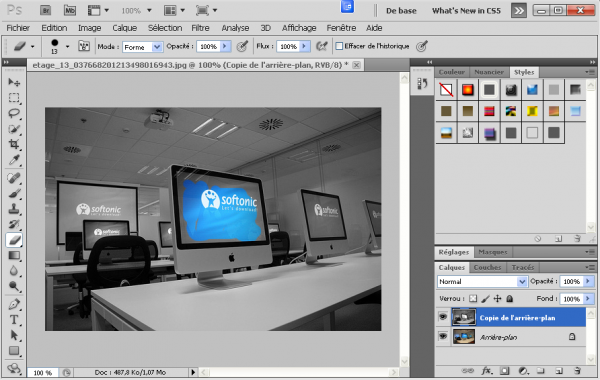Edit the status bar zoom field
This screenshot has width=600, height=380.
42,372
